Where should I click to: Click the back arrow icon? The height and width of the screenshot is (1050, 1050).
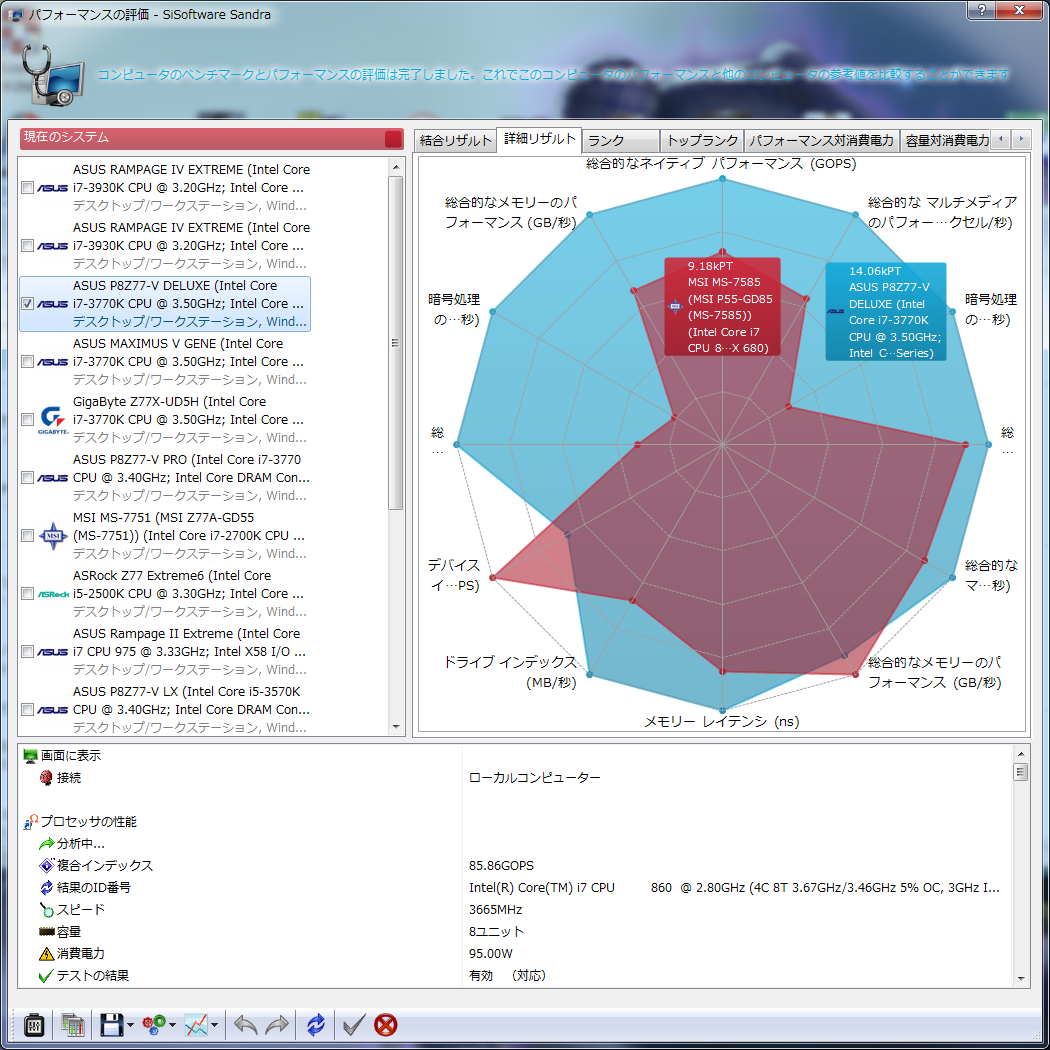point(245,1025)
